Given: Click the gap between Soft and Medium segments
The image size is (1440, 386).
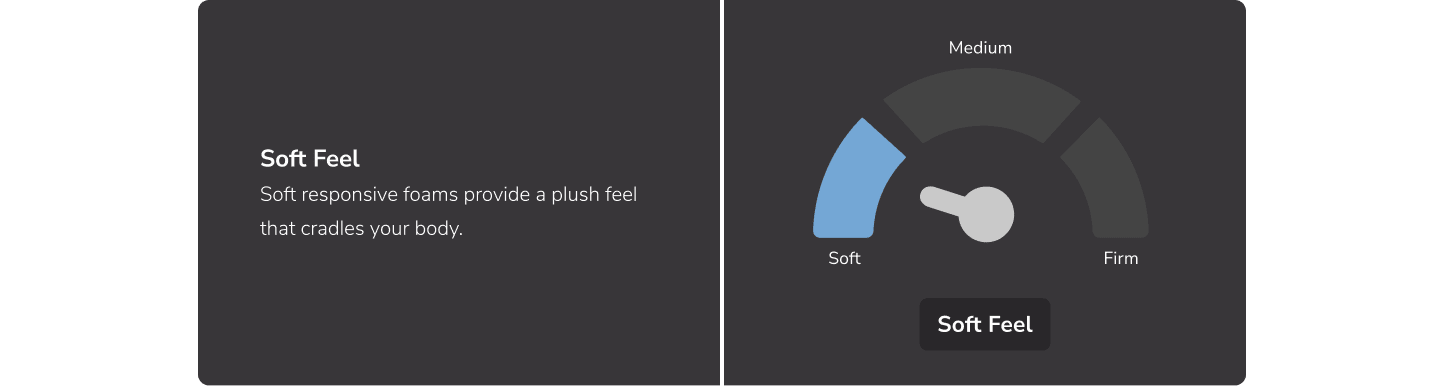Looking at the screenshot, I should [x=893, y=128].
